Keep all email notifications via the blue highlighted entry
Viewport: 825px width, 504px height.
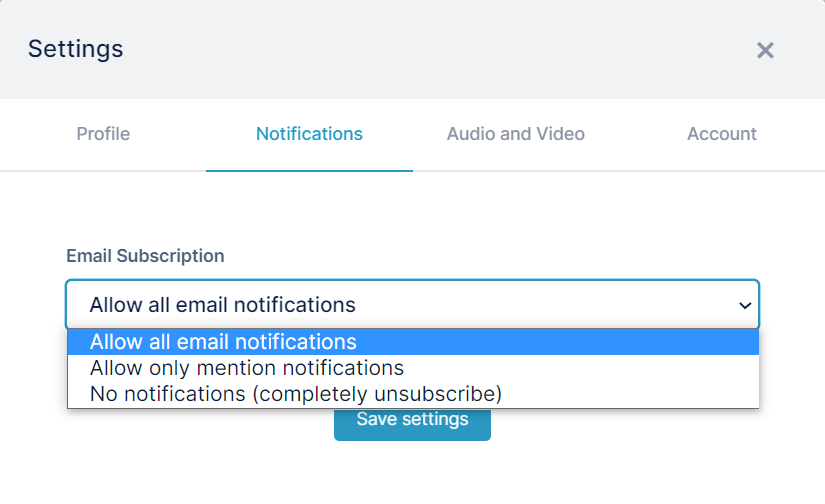click(413, 342)
